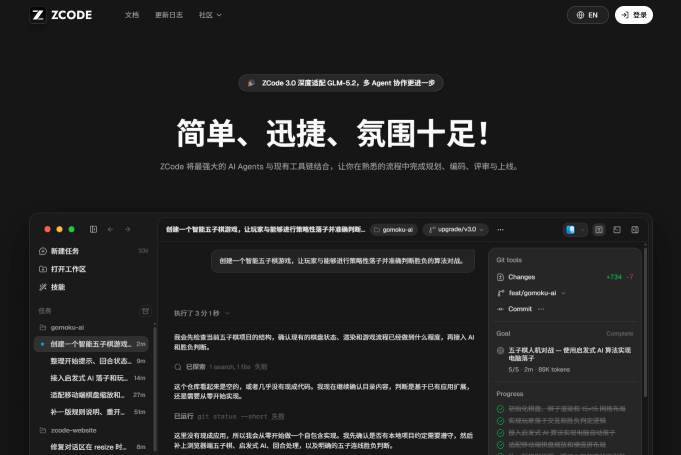Screen dimensions: 681x455
Task: Click the conversation title in the app header
Action: click(265, 229)
